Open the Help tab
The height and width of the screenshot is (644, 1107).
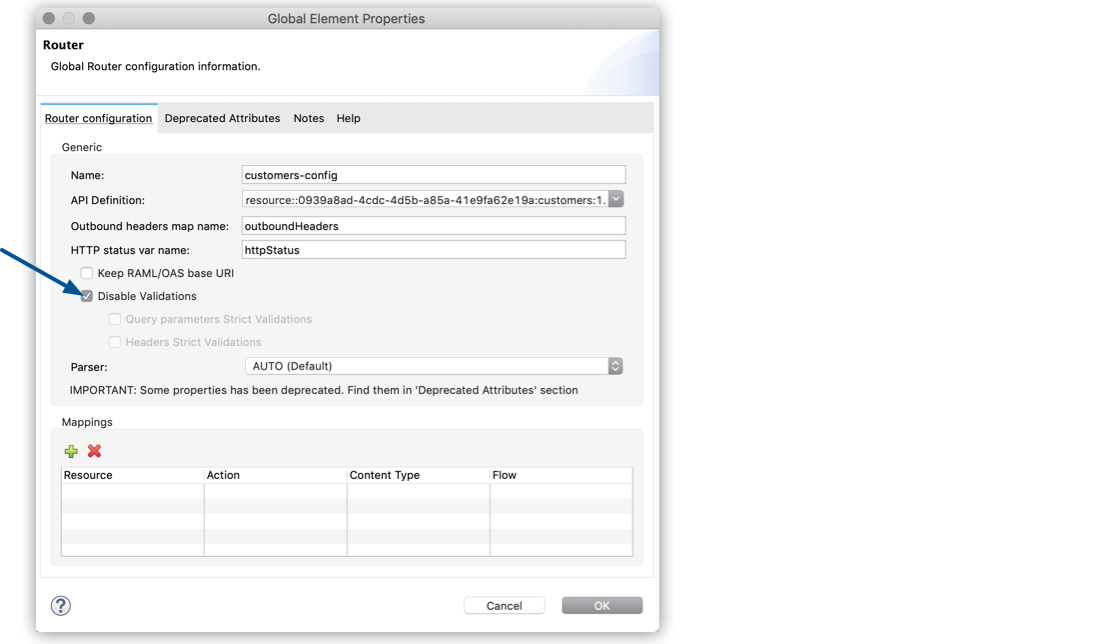click(x=347, y=118)
